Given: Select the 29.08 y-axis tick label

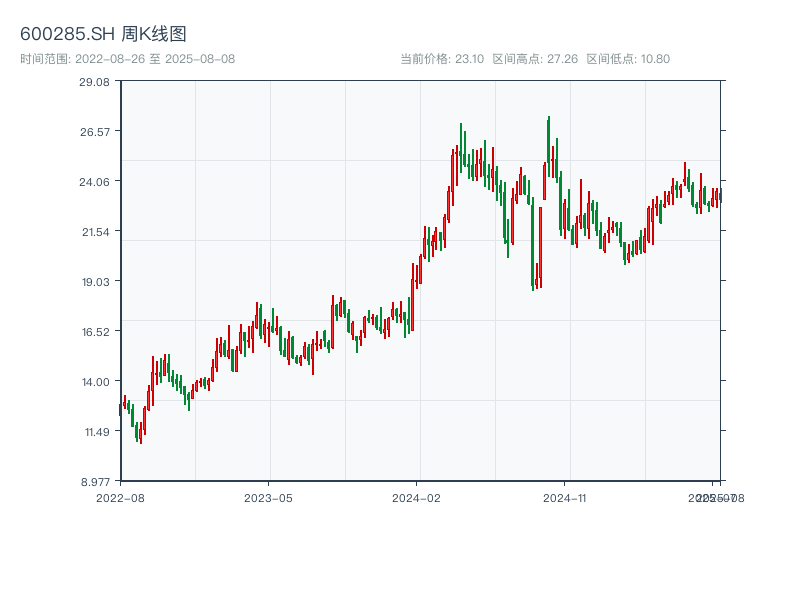Looking at the screenshot, I should pyautogui.click(x=94, y=82).
